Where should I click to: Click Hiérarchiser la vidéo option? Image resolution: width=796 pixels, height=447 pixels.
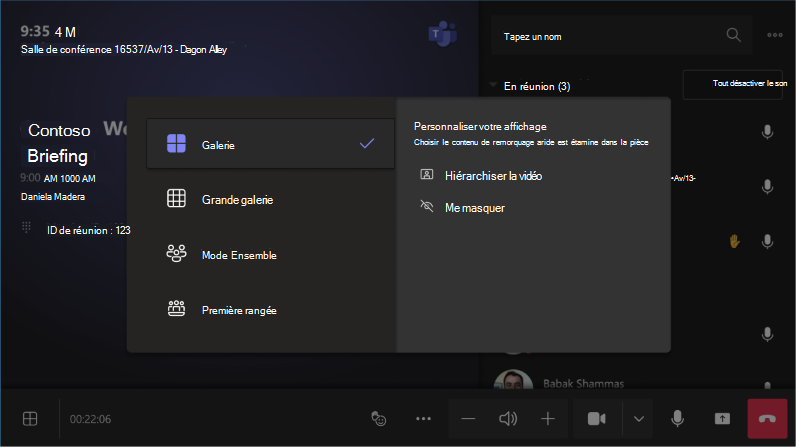[x=481, y=176]
